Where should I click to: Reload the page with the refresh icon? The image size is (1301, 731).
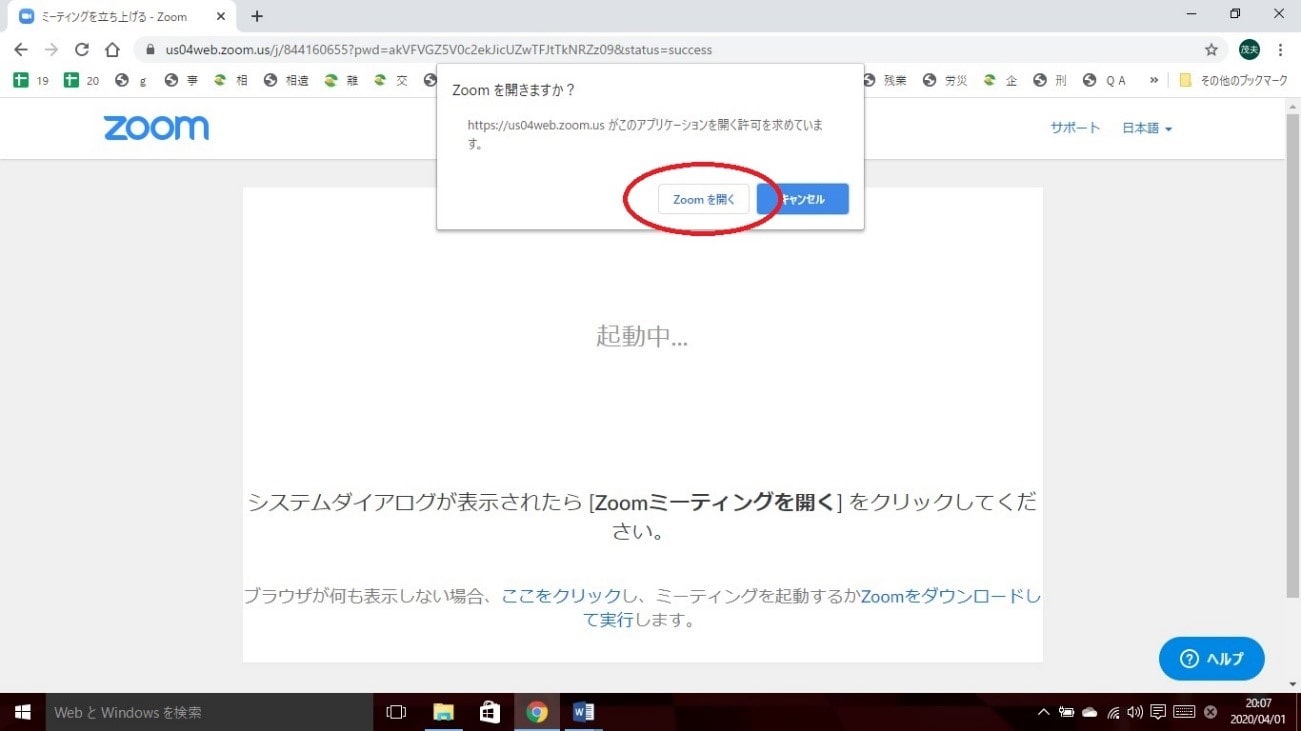[82, 49]
